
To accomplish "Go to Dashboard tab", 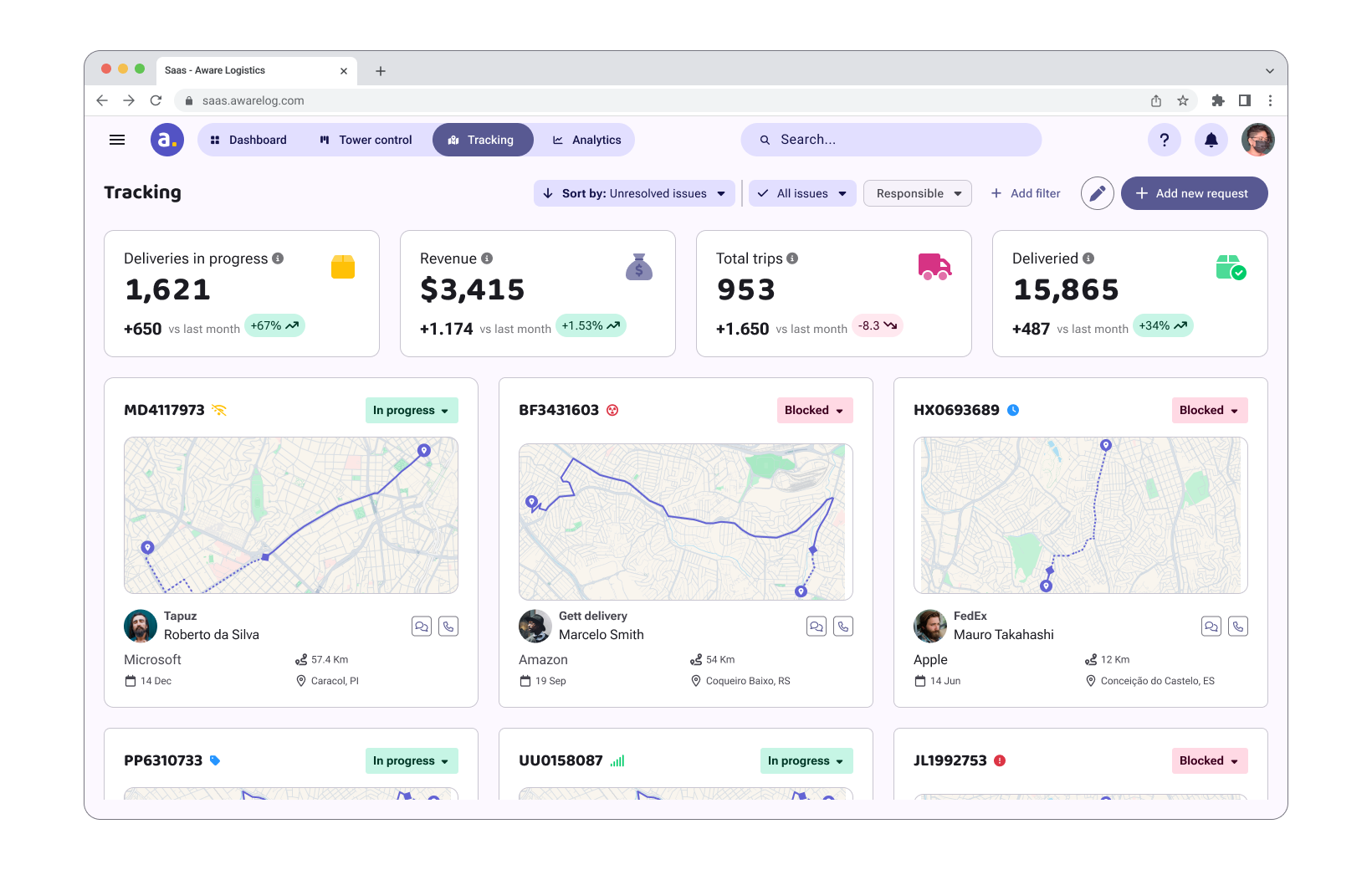I will point(248,140).
